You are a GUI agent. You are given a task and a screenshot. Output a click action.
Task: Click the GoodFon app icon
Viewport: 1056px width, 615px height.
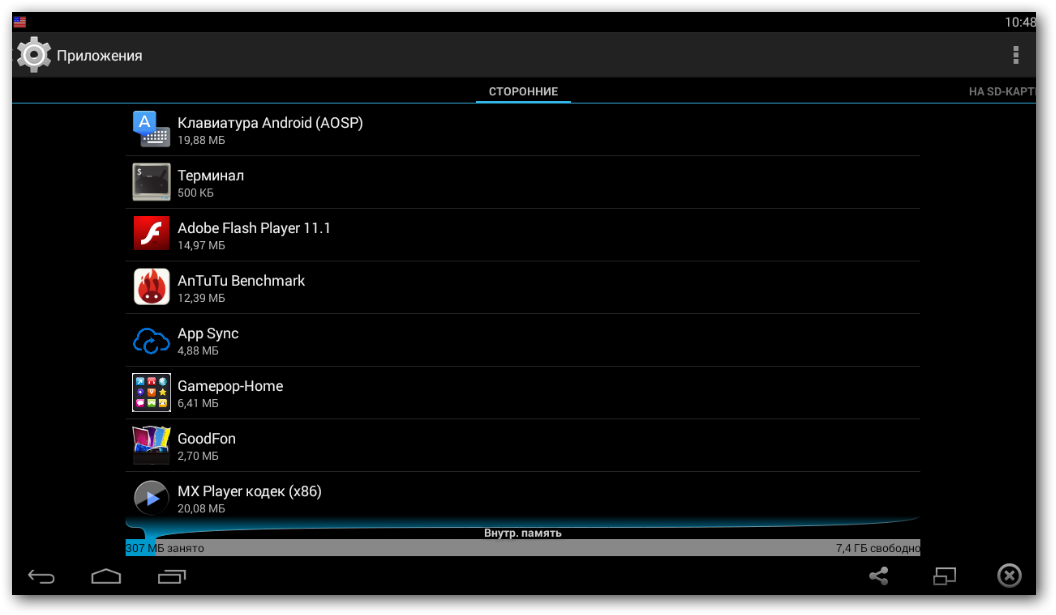(x=152, y=445)
